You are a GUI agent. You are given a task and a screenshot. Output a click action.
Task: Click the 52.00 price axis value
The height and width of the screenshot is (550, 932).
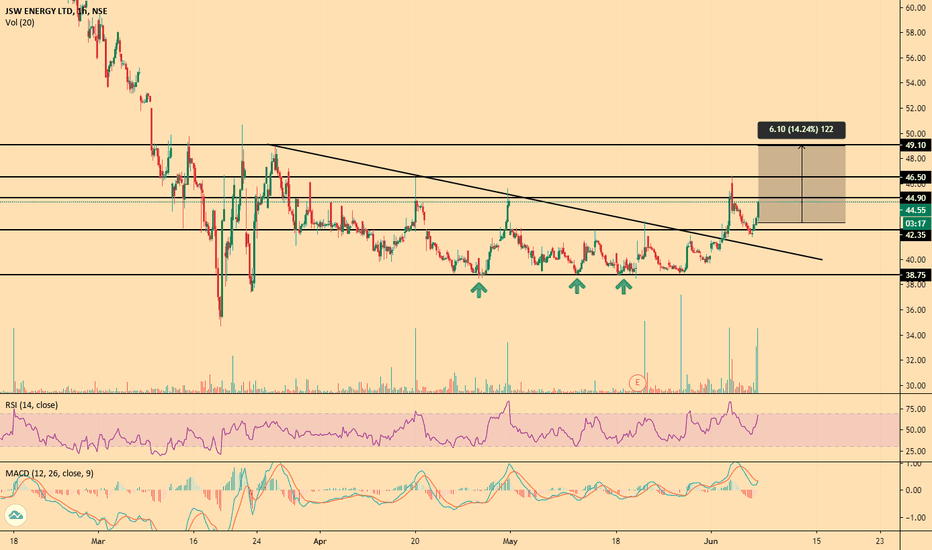click(915, 108)
